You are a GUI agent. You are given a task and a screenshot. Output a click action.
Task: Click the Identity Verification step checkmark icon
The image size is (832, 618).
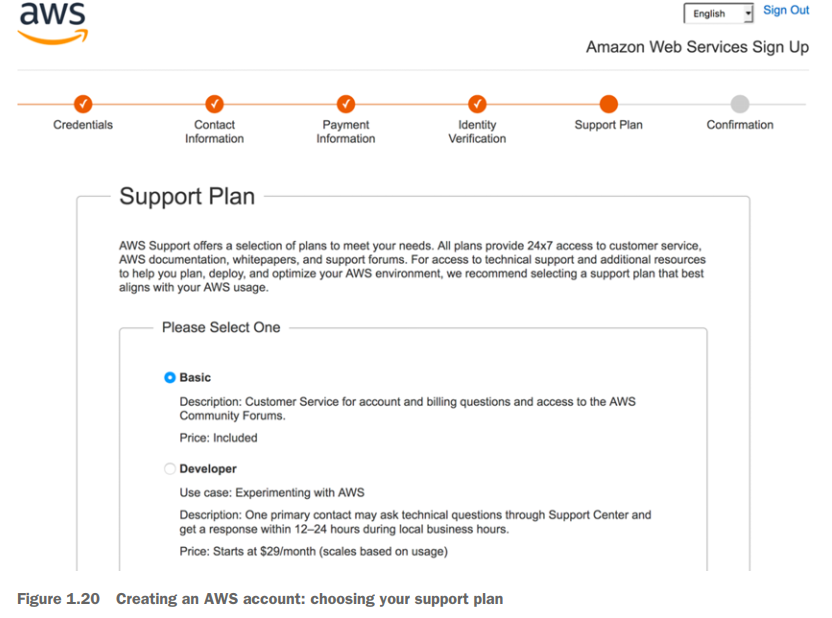(477, 103)
